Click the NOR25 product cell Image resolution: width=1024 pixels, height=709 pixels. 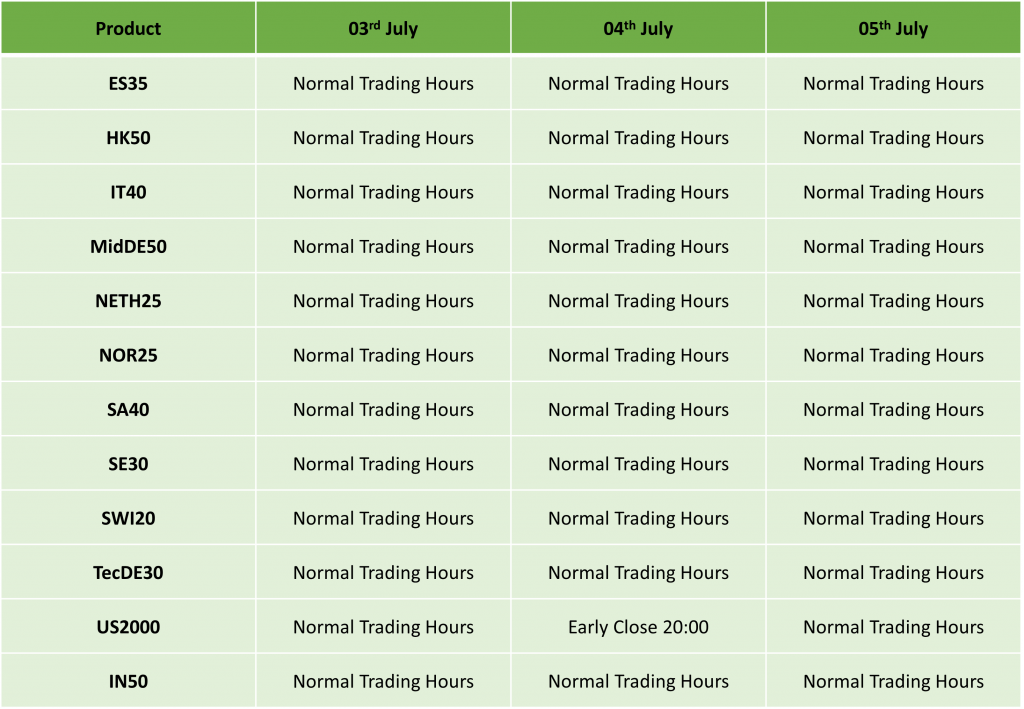tap(128, 355)
